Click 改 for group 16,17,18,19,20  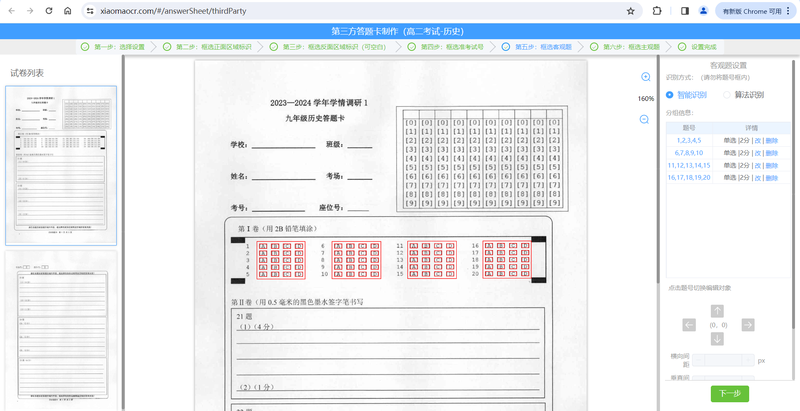pyautogui.click(x=758, y=177)
